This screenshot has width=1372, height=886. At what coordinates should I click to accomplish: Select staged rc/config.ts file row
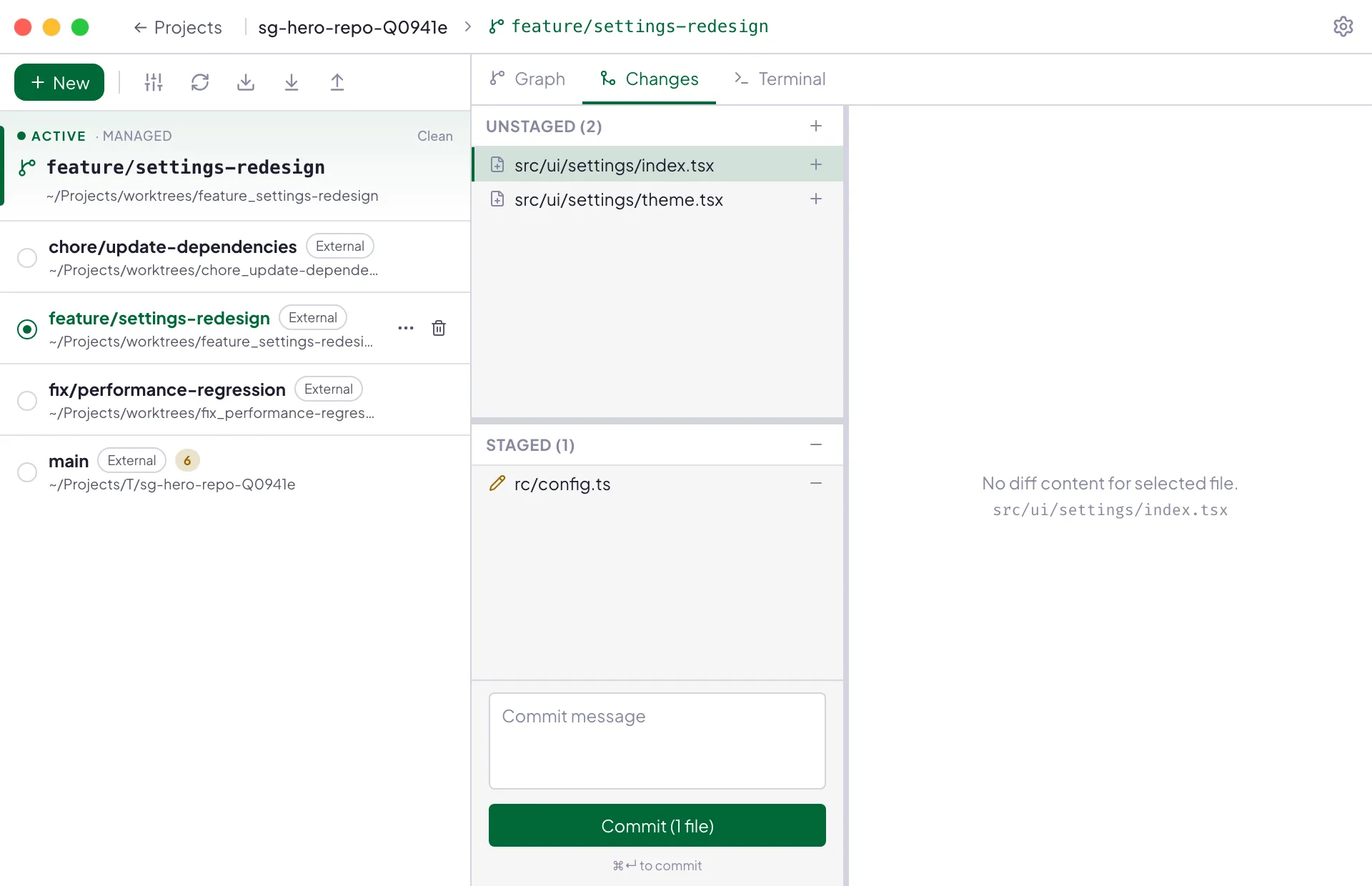point(657,484)
